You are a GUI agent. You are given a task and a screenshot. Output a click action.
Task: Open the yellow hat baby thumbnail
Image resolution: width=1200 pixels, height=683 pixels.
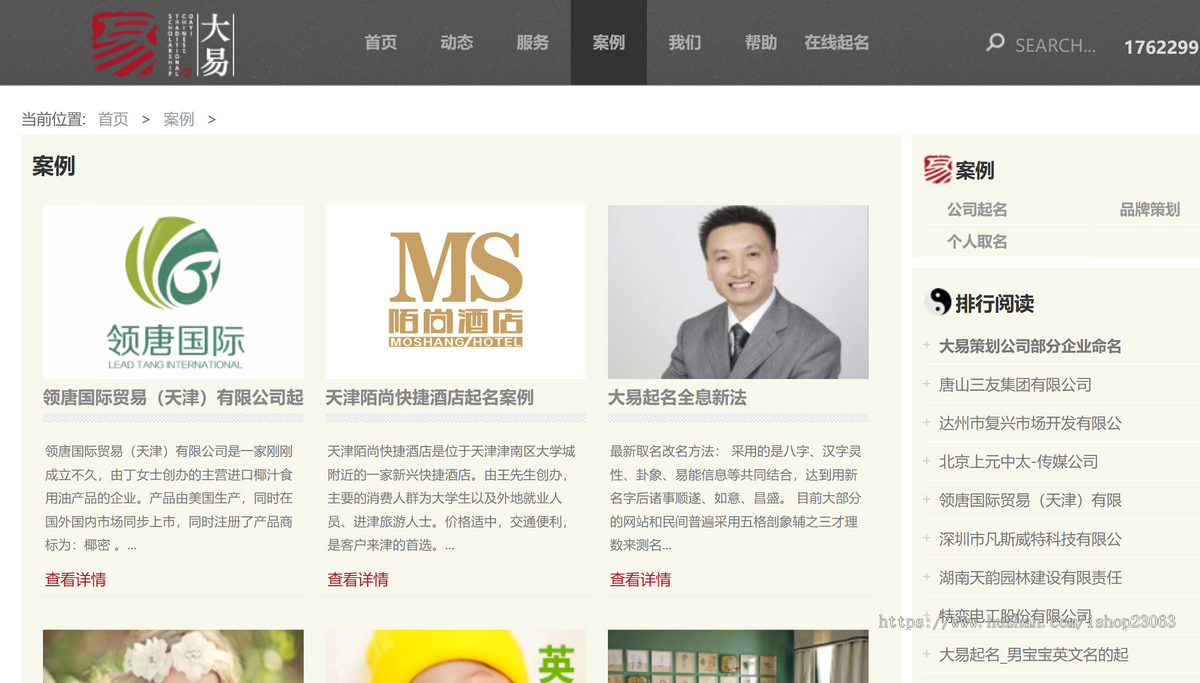click(x=456, y=656)
